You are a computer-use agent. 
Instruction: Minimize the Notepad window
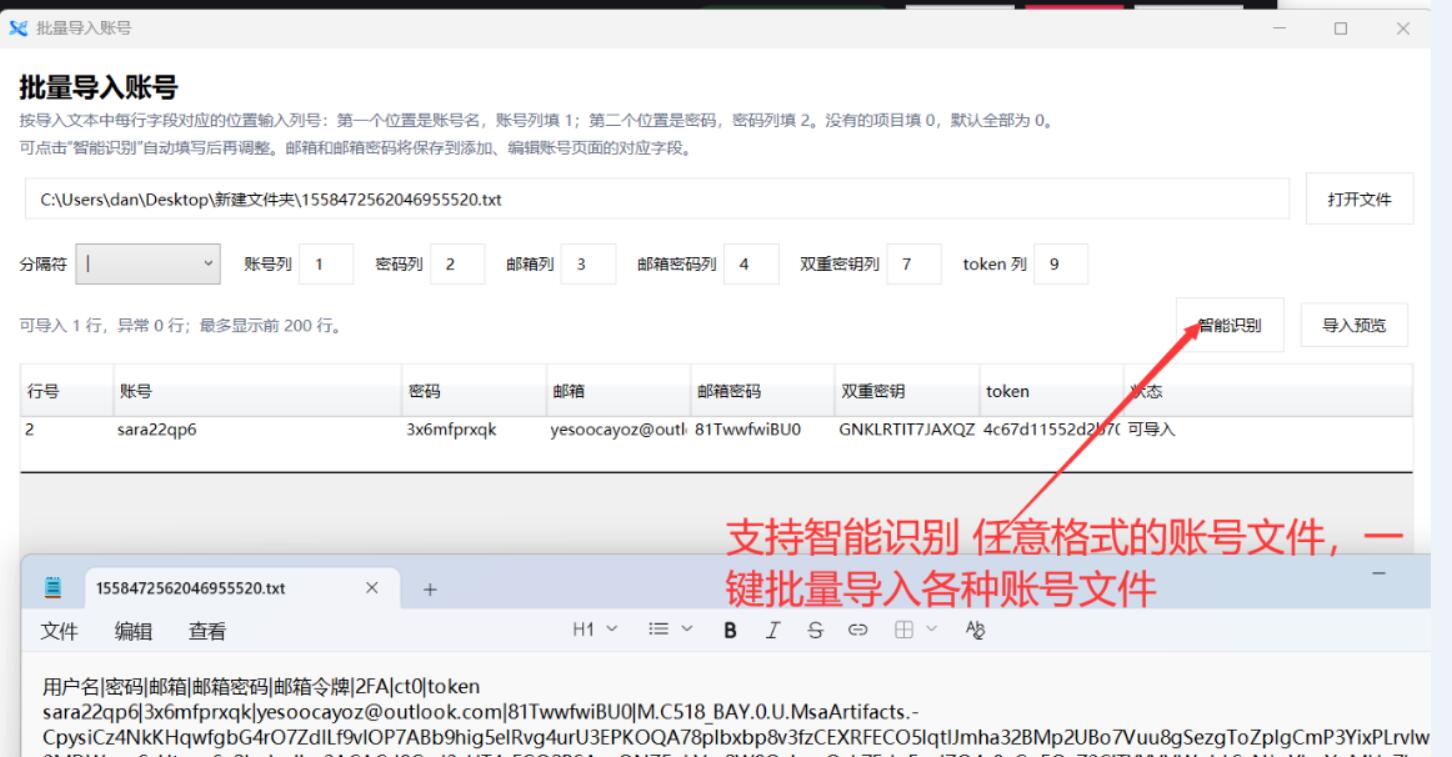click(1380, 571)
